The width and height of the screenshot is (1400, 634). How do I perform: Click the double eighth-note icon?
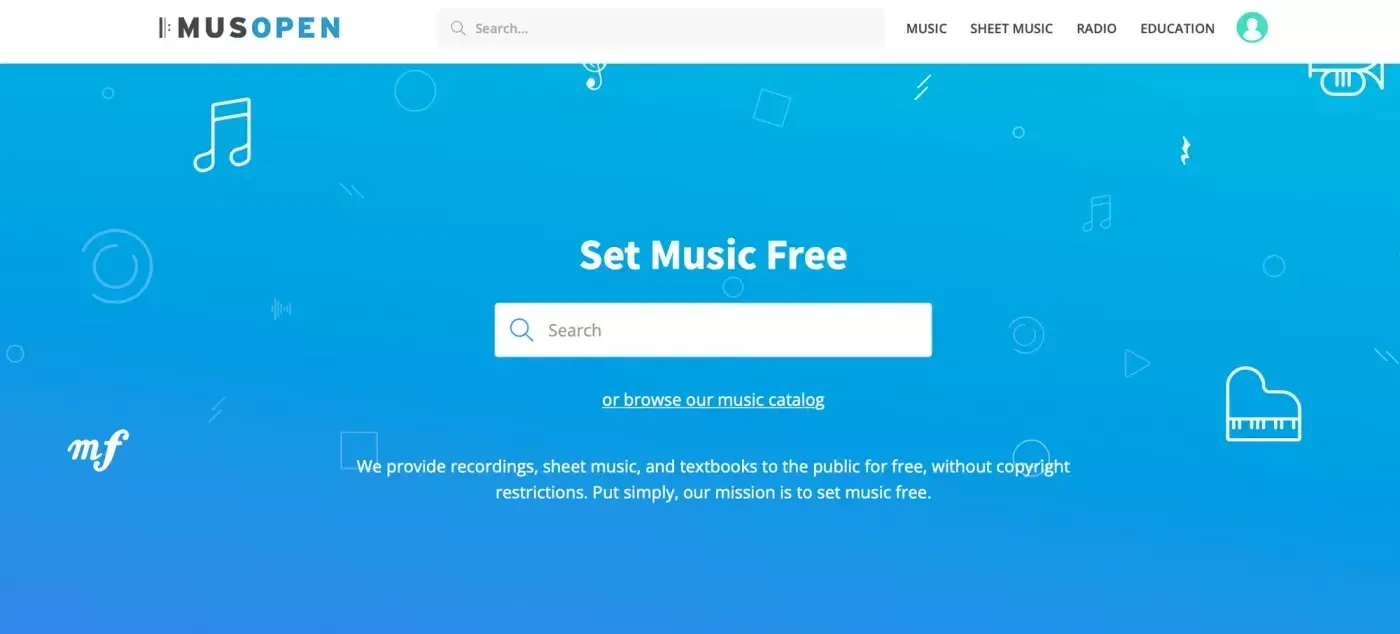[x=222, y=135]
